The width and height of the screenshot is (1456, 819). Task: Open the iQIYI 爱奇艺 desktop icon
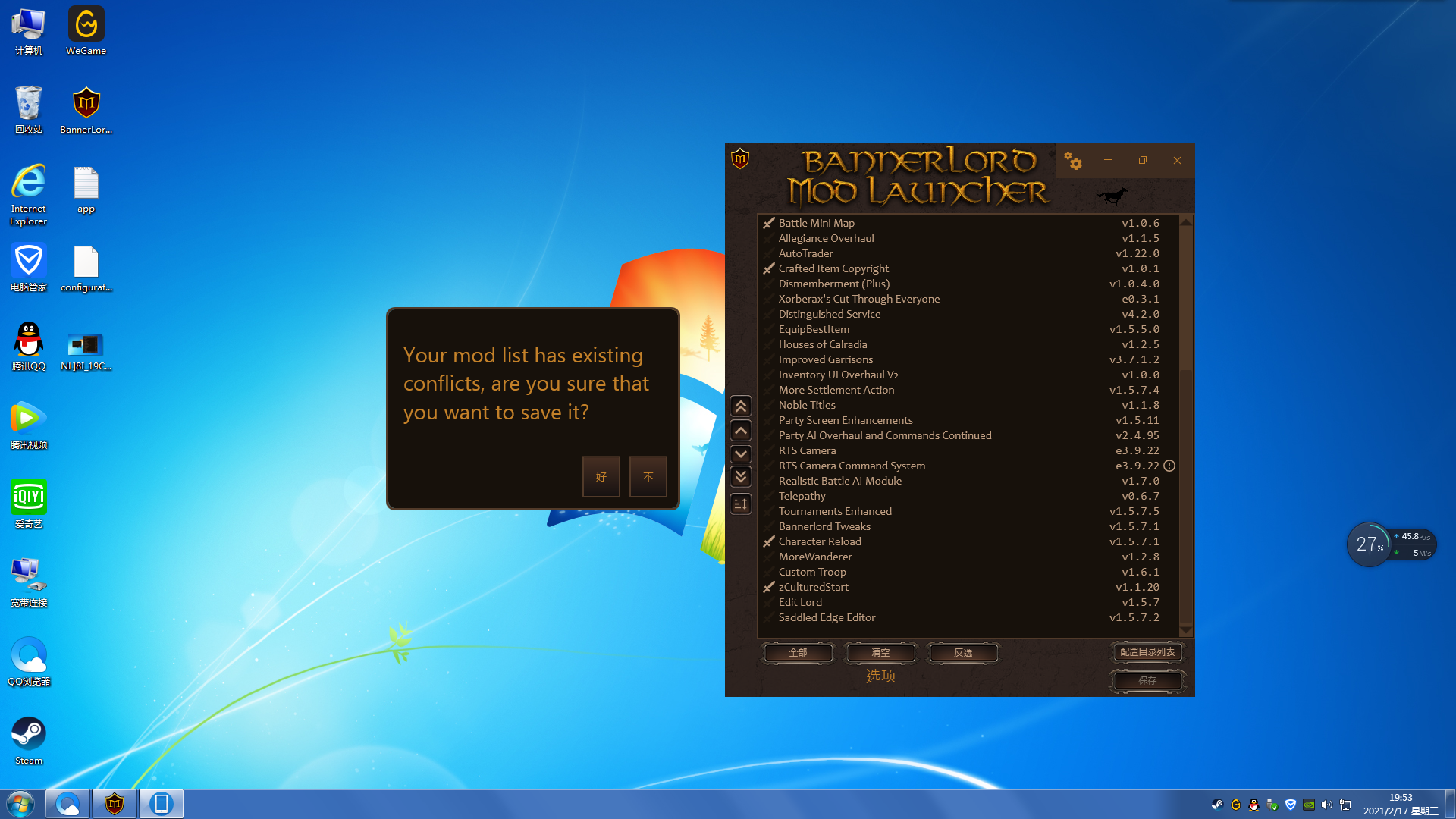point(29,504)
